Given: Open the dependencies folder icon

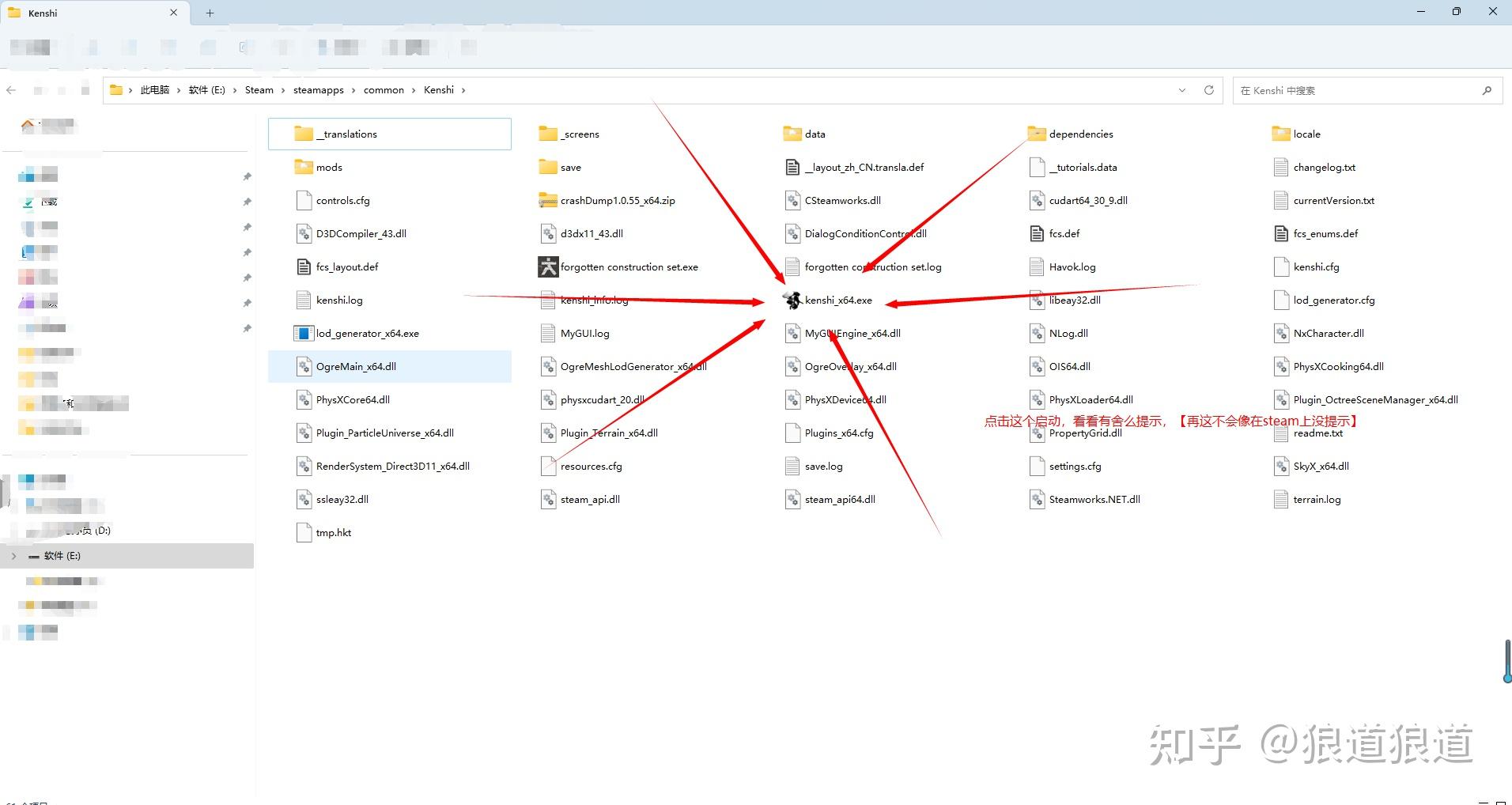Looking at the screenshot, I should [1037, 134].
